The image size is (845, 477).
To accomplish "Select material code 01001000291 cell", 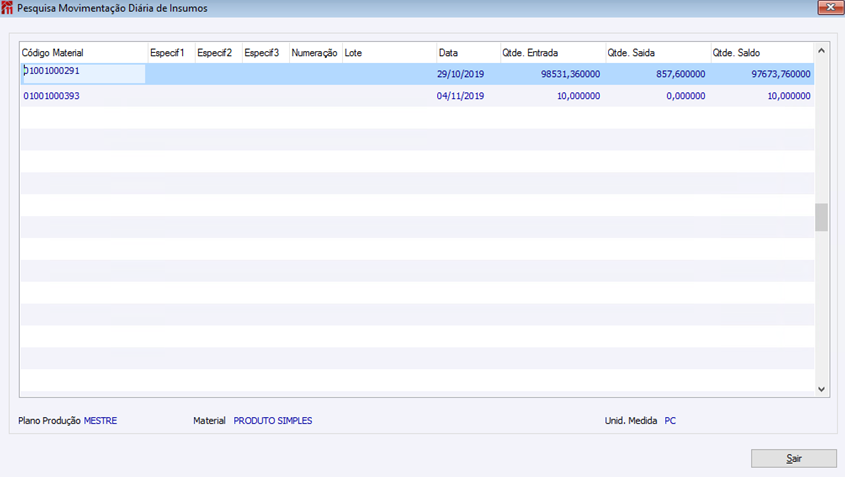I will 84,73.
